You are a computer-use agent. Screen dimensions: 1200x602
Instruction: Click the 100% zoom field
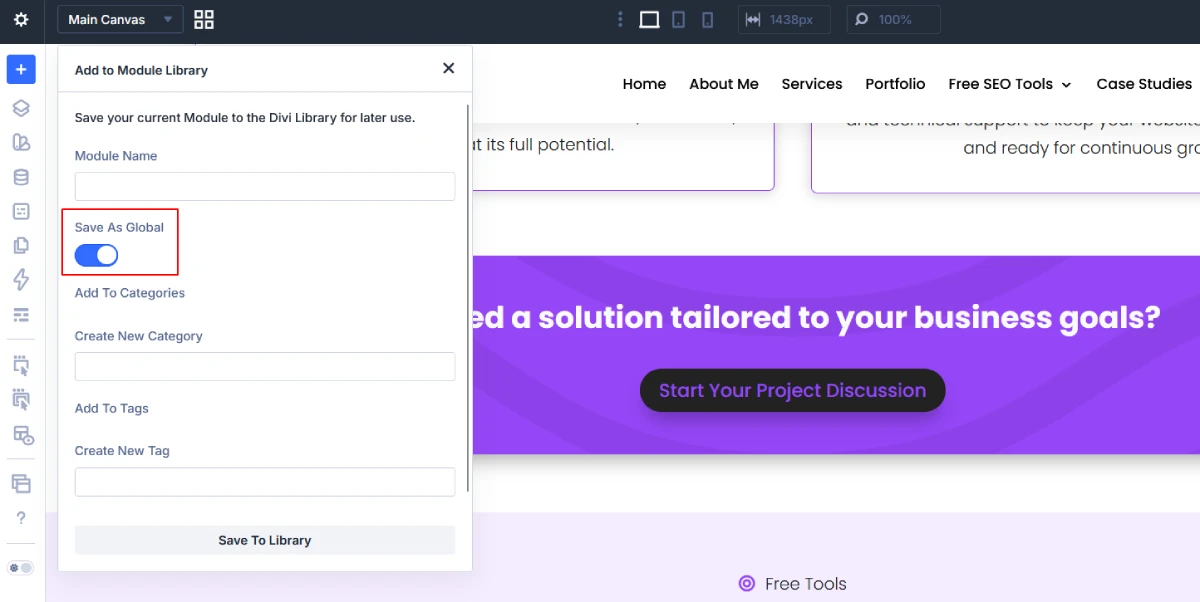coord(894,20)
